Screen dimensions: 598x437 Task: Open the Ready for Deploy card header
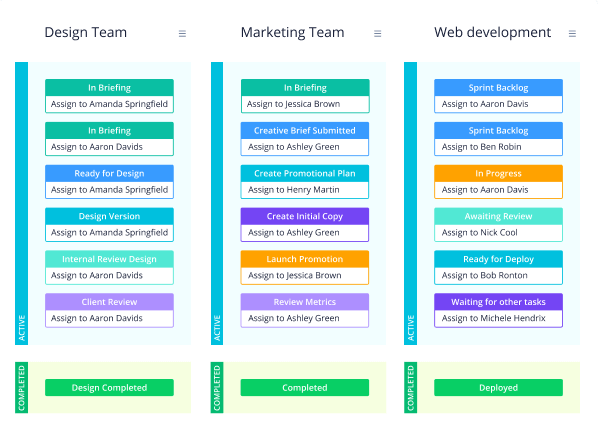pyautogui.click(x=498, y=259)
